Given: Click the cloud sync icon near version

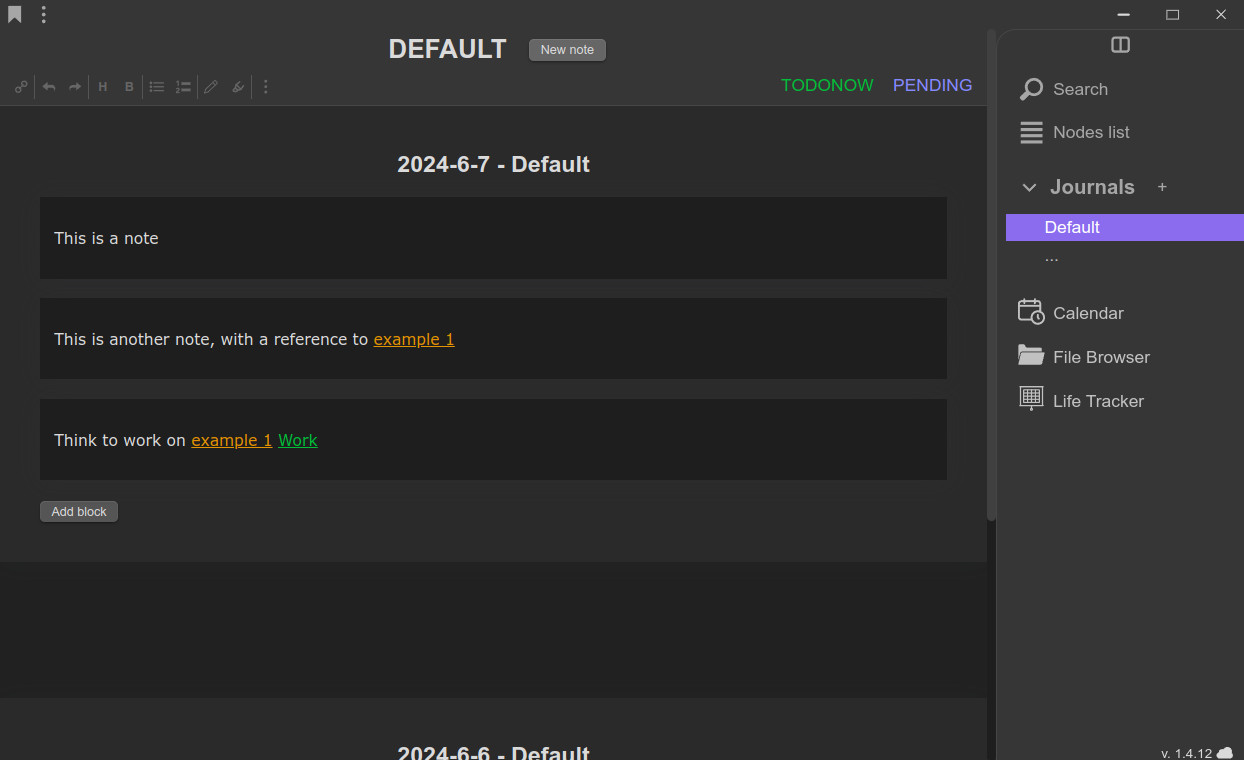Looking at the screenshot, I should 1225,753.
